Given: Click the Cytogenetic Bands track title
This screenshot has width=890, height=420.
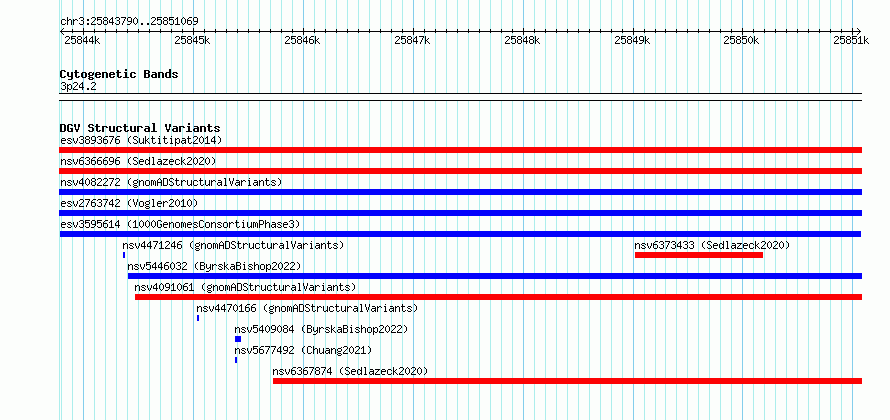Looking at the screenshot, I should (119, 74).
